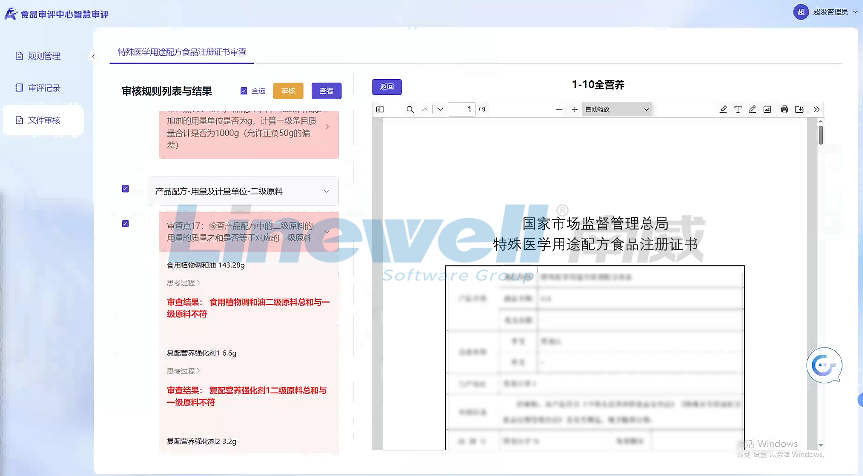This screenshot has height=476, width=863.
Task: Select the add text tool icon
Action: pyautogui.click(x=738, y=109)
